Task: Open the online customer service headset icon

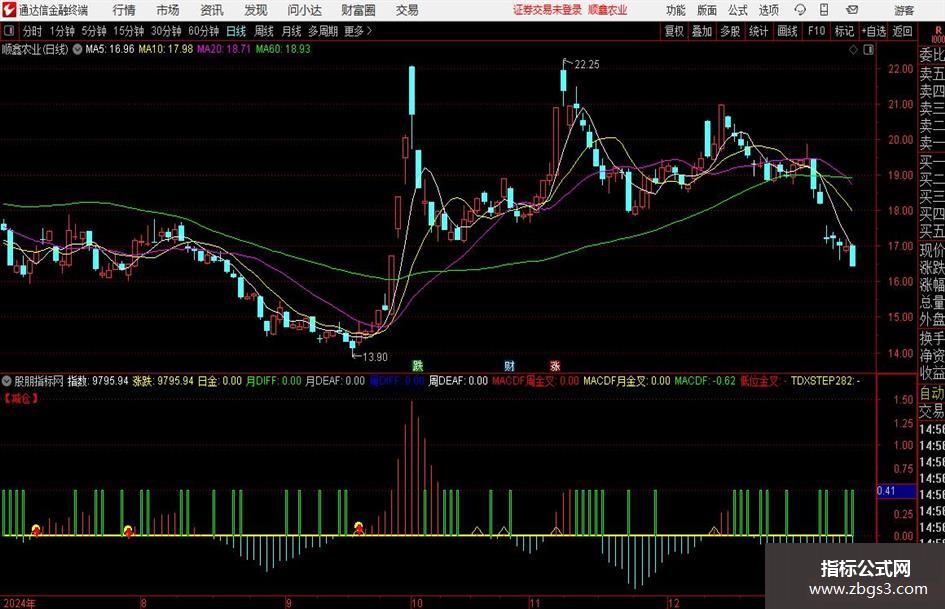Action: point(800,10)
